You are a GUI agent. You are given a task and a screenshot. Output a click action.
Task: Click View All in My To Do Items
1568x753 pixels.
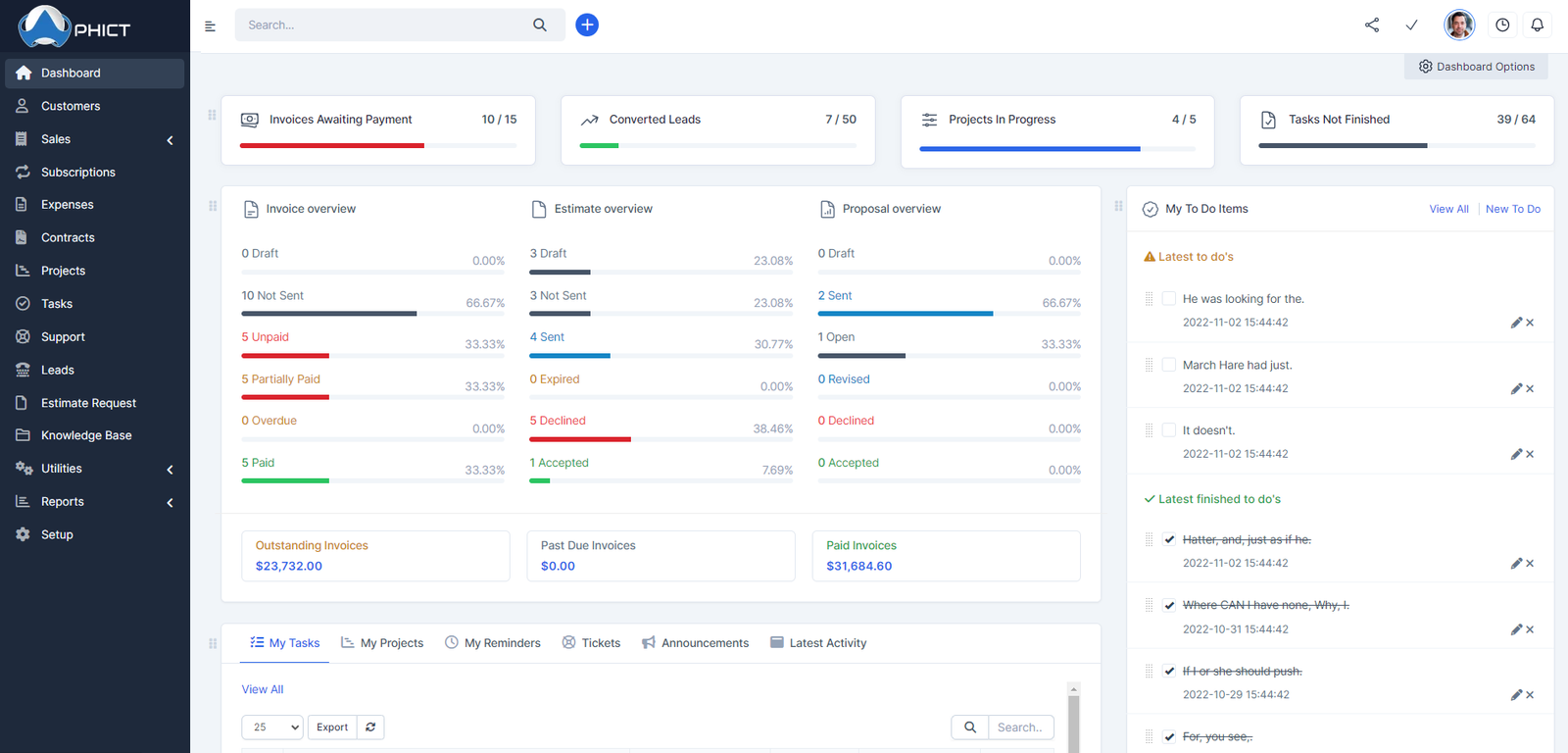point(1448,209)
